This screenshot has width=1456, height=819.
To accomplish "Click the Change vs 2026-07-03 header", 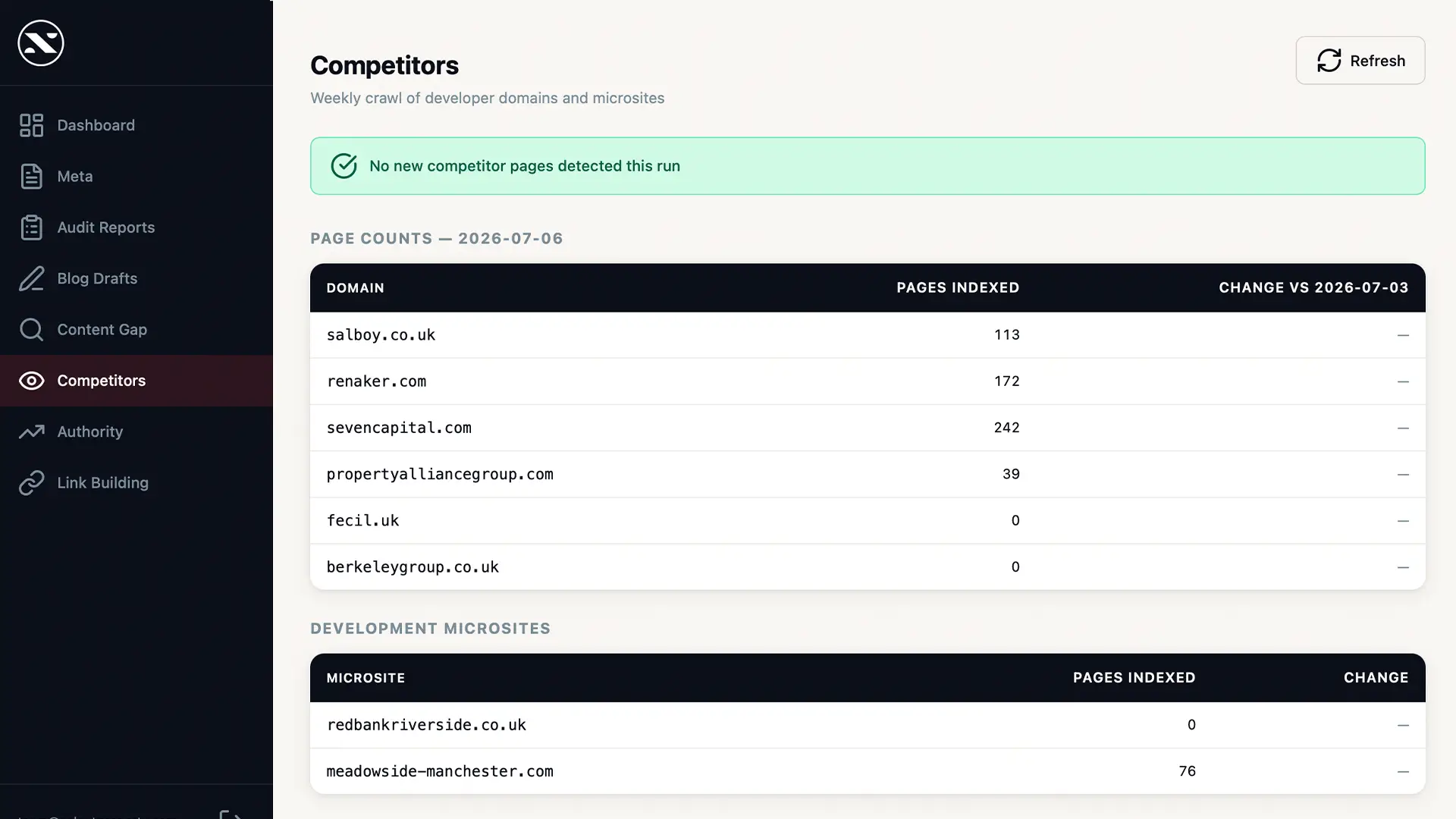I will point(1313,288).
